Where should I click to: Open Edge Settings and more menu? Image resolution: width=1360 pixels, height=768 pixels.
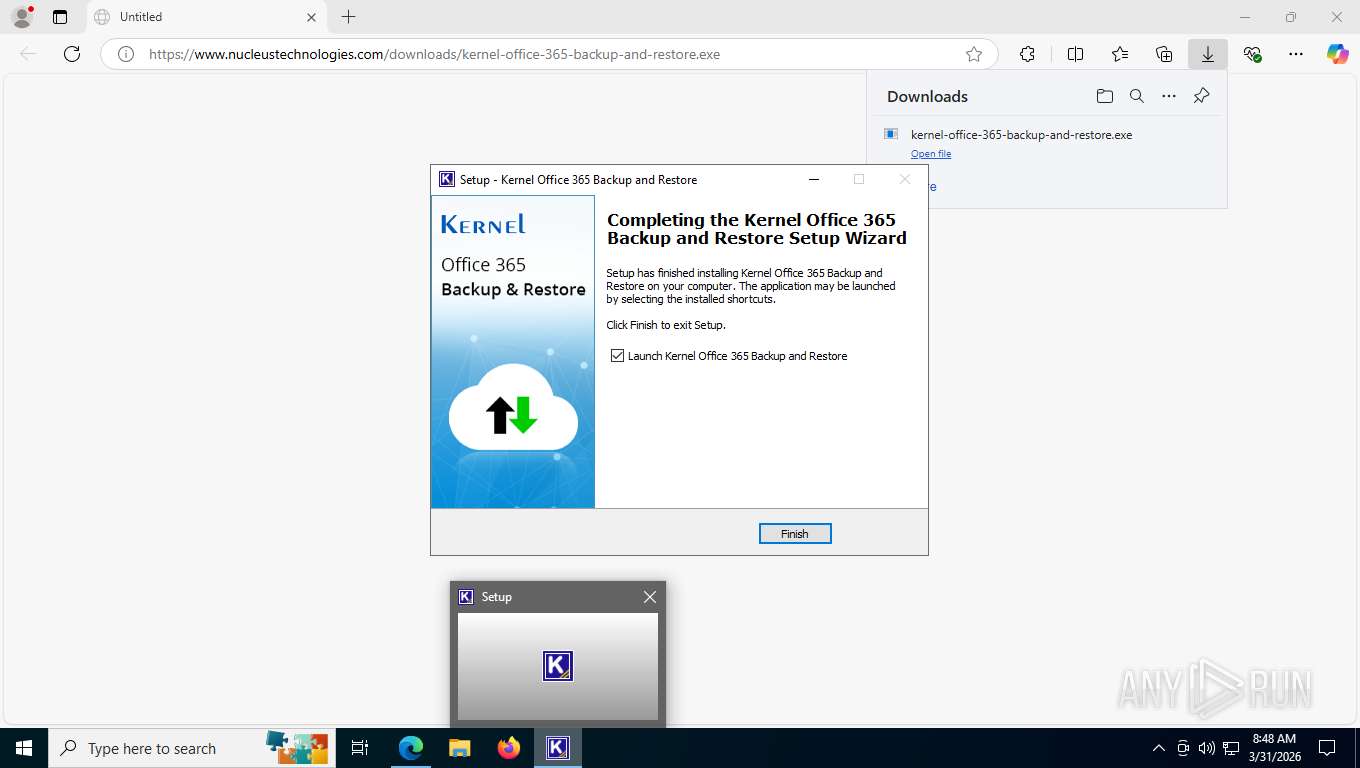(1296, 54)
